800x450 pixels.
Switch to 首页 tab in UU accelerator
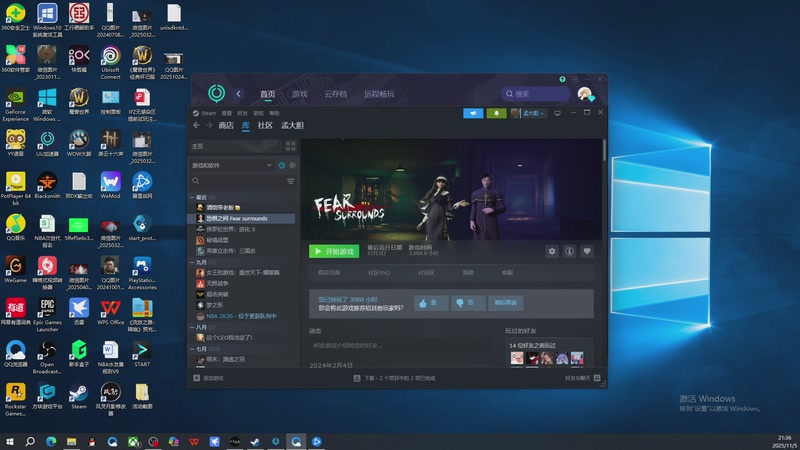point(267,94)
